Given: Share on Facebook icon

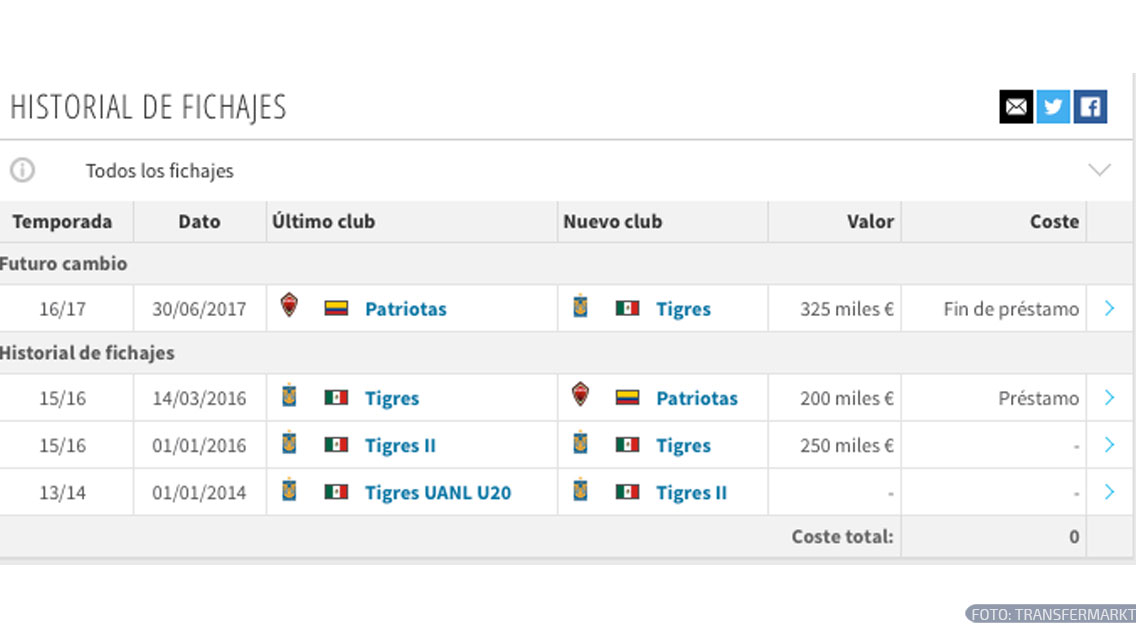Looking at the screenshot, I should (x=1090, y=106).
